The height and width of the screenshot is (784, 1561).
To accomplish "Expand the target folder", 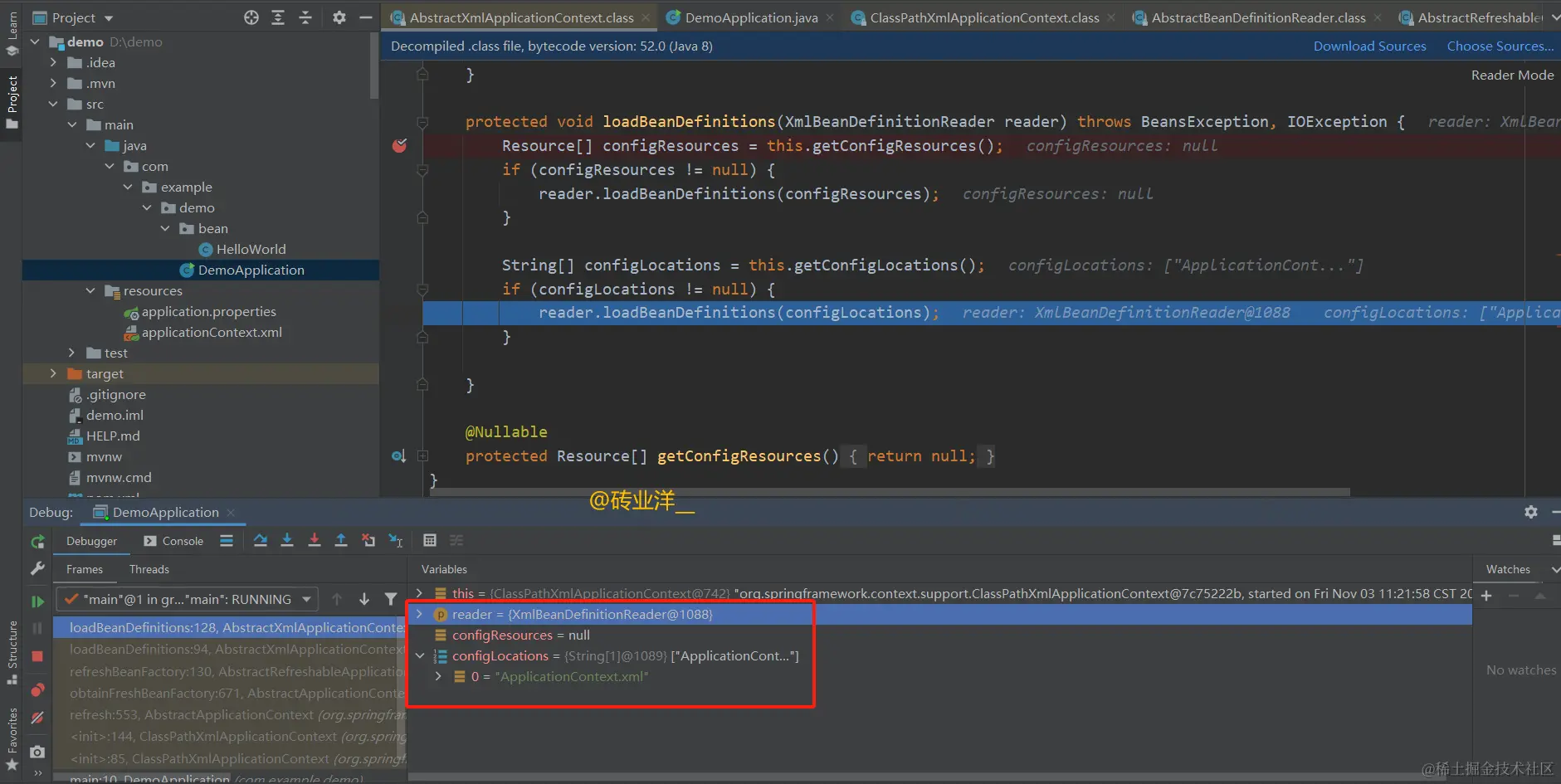I will click(53, 373).
